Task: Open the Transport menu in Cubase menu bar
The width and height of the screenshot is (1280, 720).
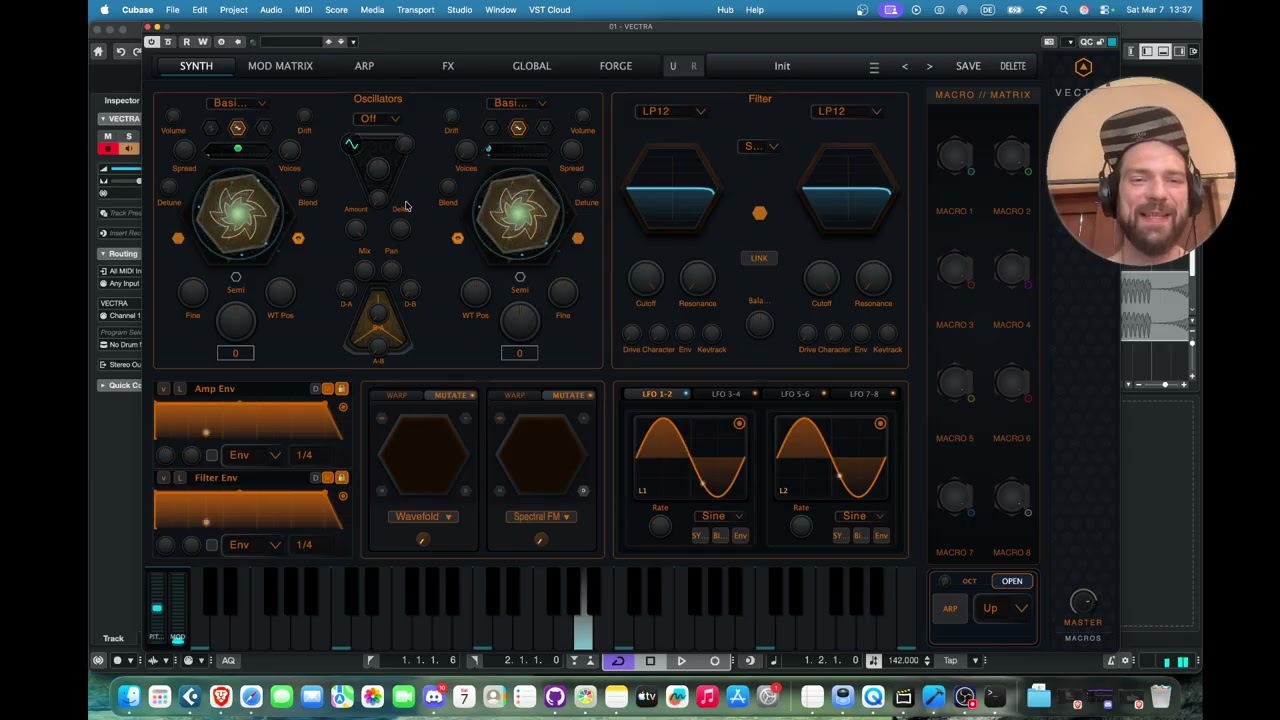Action: pos(415,10)
